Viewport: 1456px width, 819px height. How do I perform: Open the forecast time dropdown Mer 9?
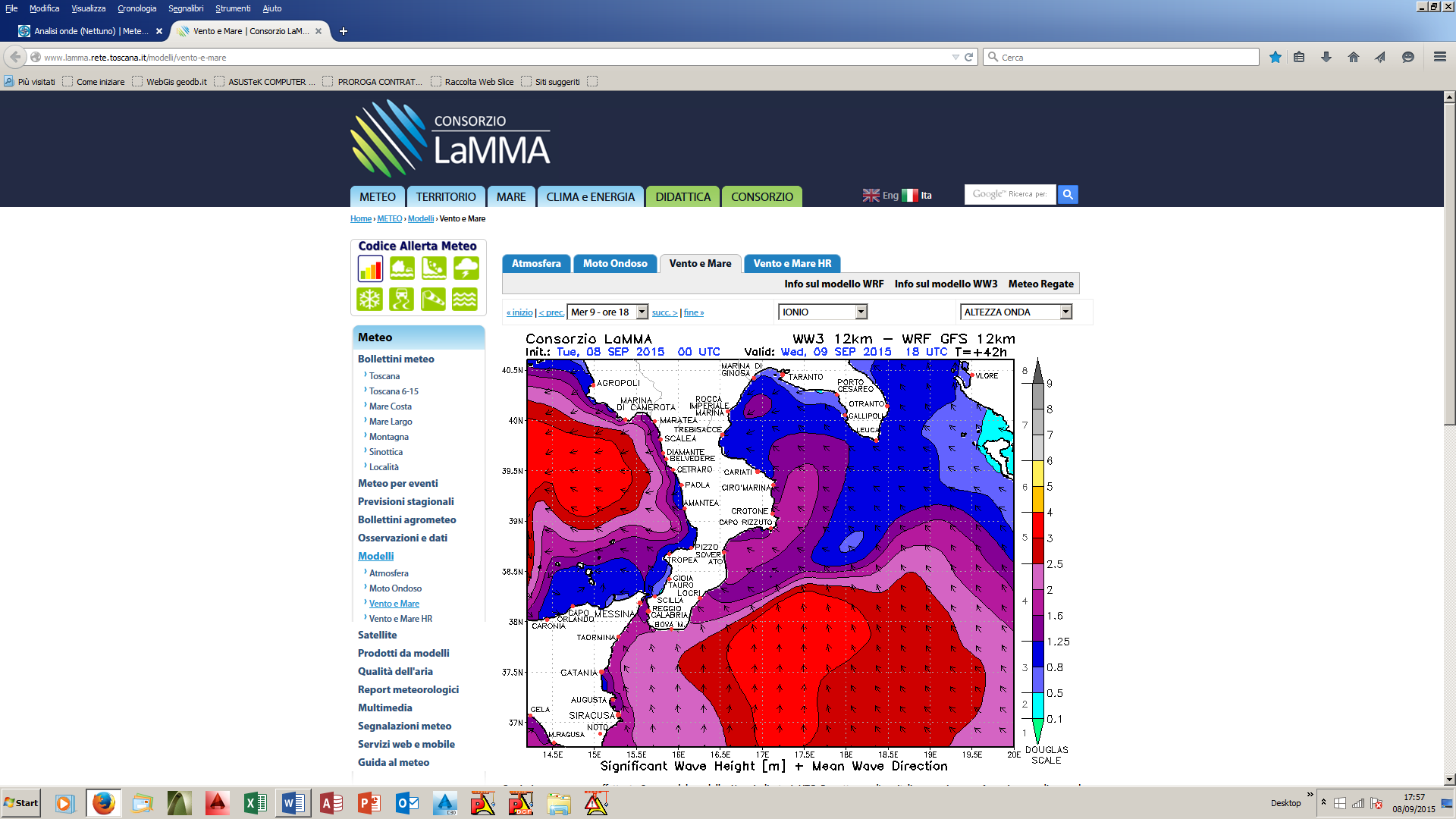(x=608, y=312)
